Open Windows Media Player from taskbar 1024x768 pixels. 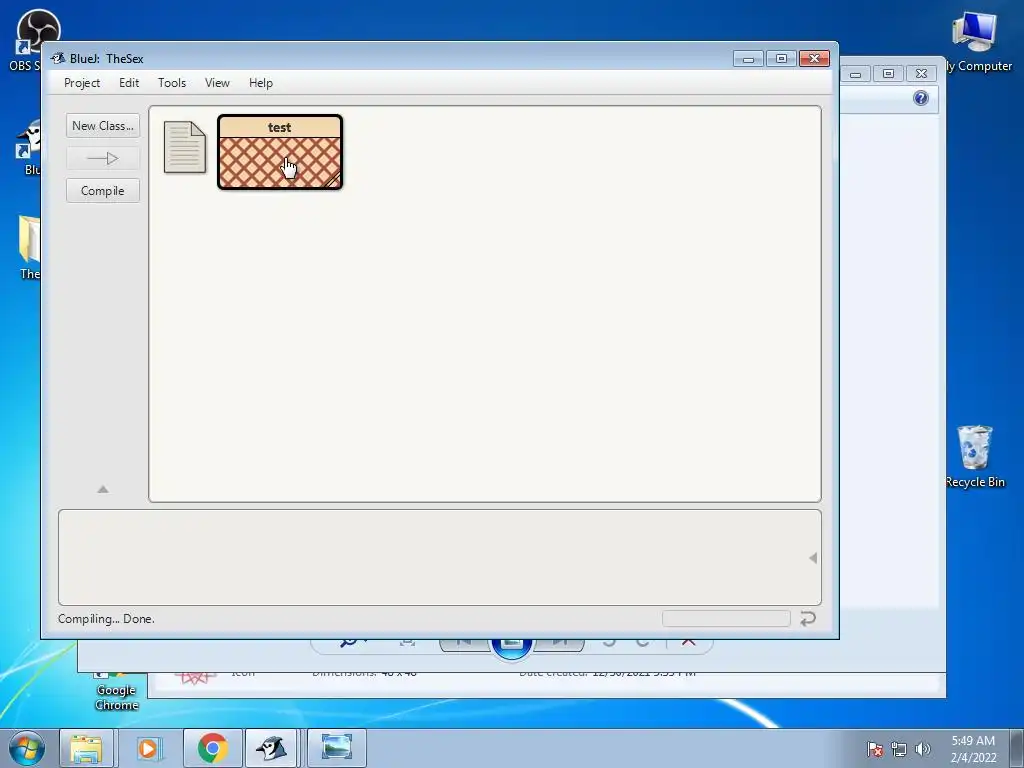pyautogui.click(x=148, y=748)
